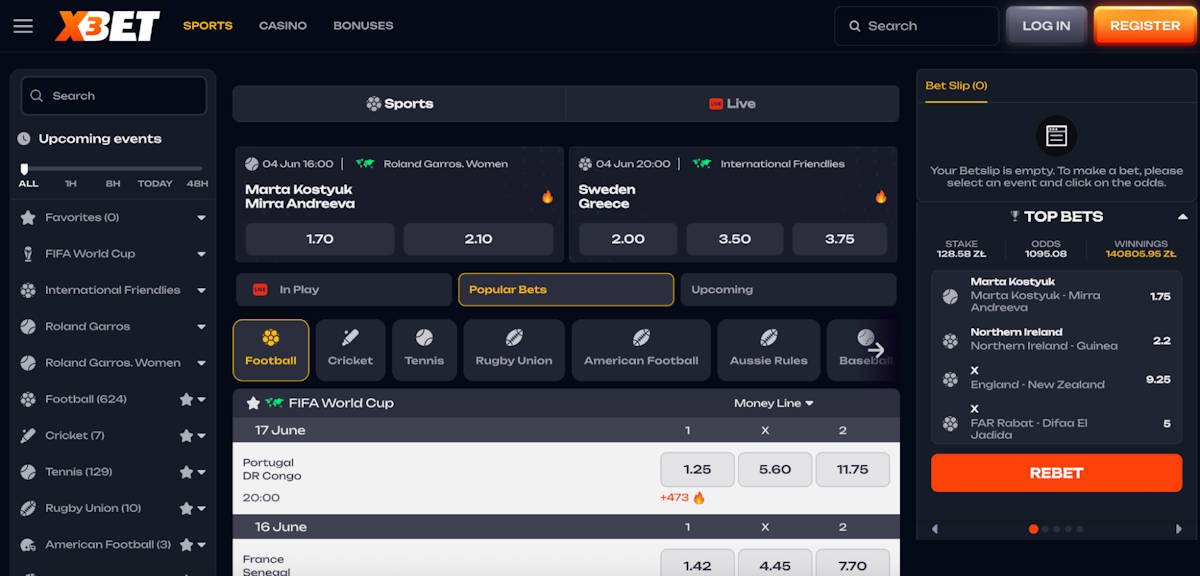Screen dimensions: 1200x576
Task: Expand Roland Garros in sidebar
Action: (x=201, y=327)
